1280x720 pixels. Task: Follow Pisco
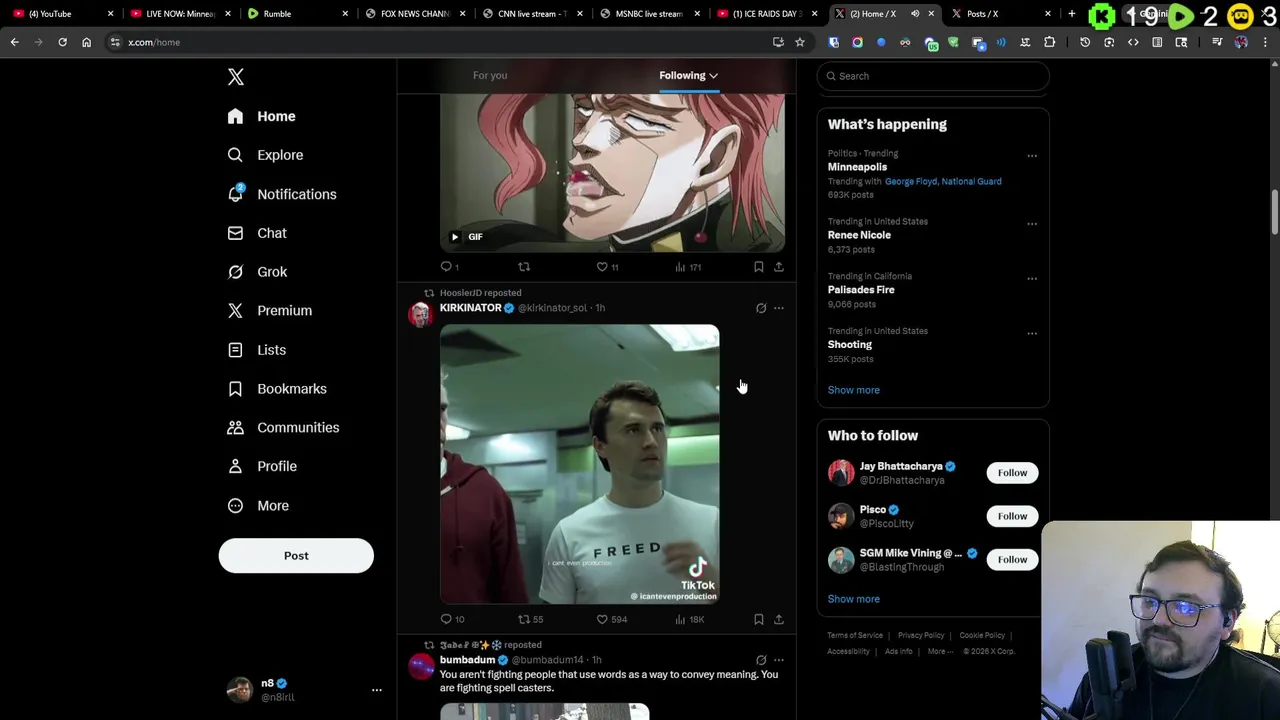(x=1012, y=516)
